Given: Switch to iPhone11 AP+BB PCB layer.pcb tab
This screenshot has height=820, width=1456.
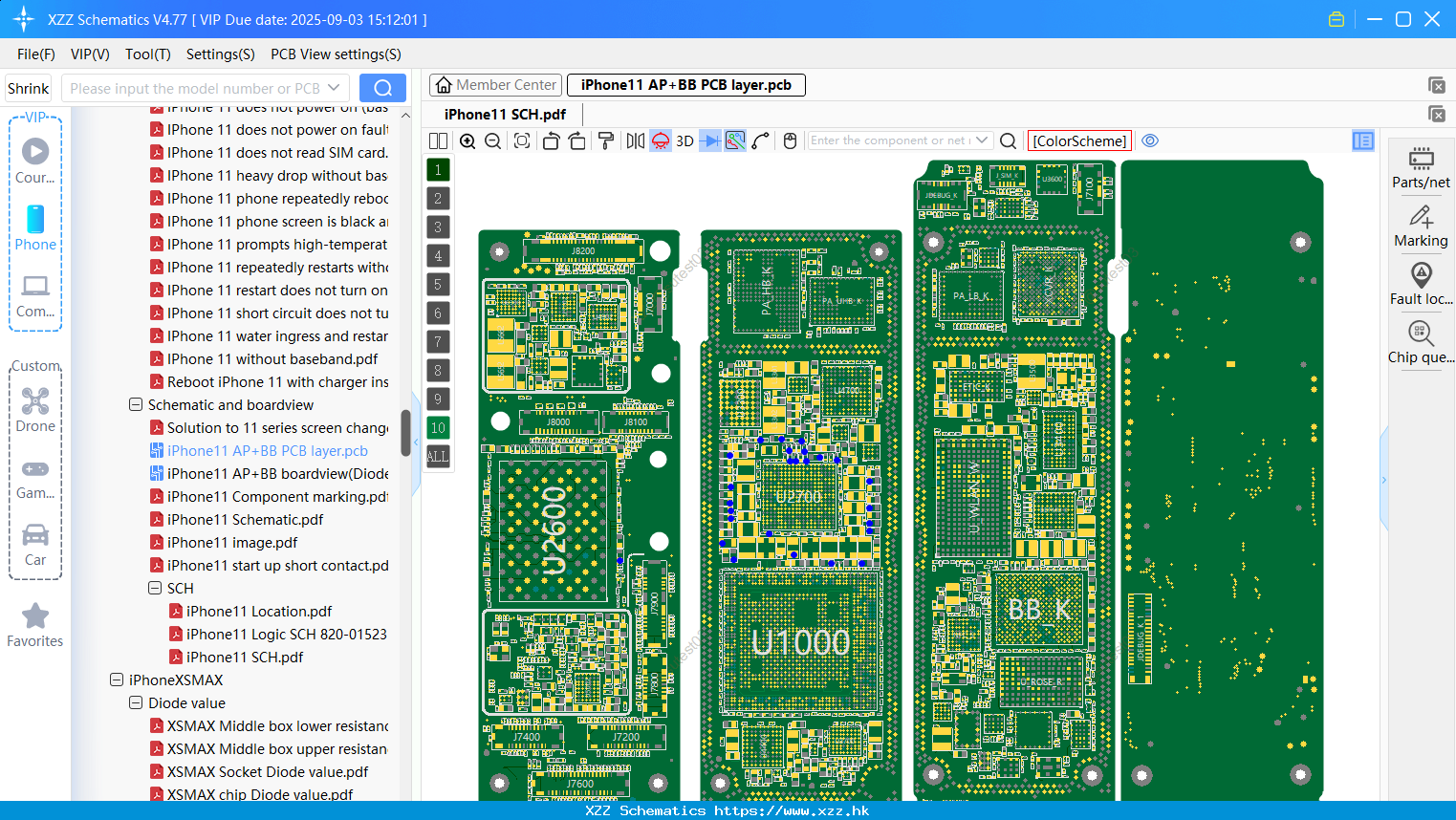Looking at the screenshot, I should pos(686,85).
